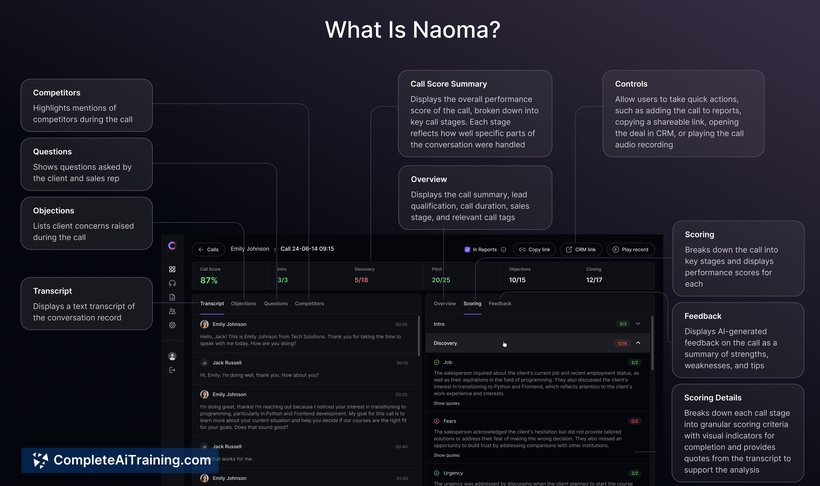The width and height of the screenshot is (820, 486).
Task: Switch to the Transcript tab
Action: [x=212, y=303]
